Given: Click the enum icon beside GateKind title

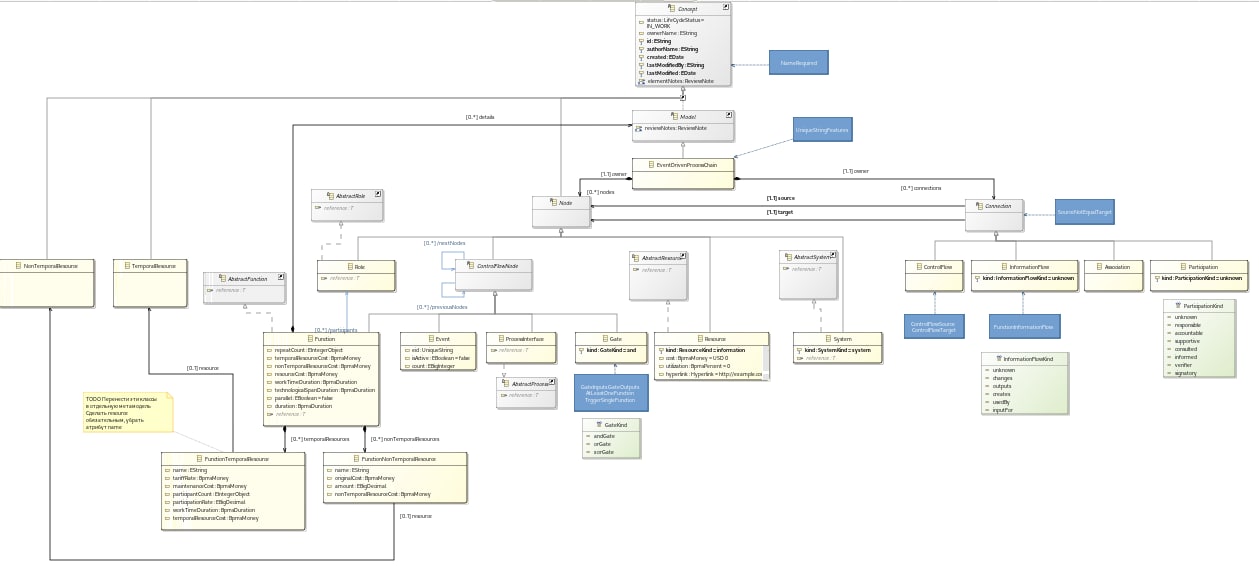Looking at the screenshot, I should pos(600,424).
